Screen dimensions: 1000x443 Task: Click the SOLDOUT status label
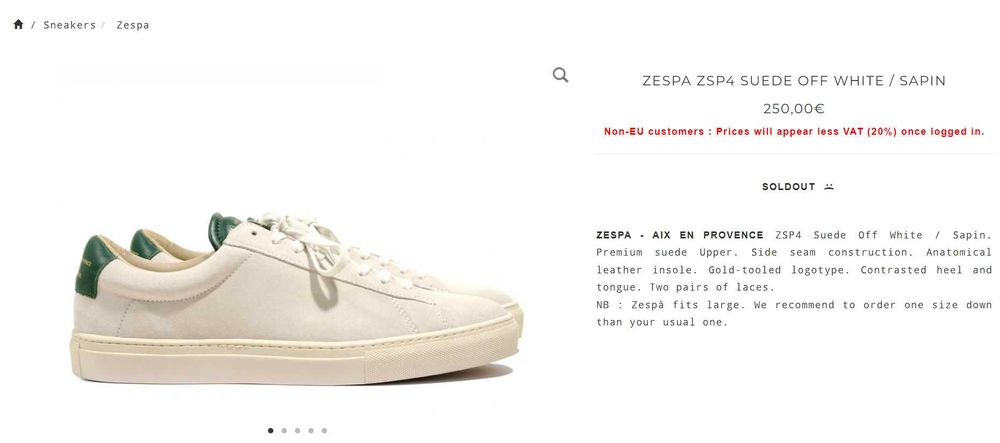point(788,187)
